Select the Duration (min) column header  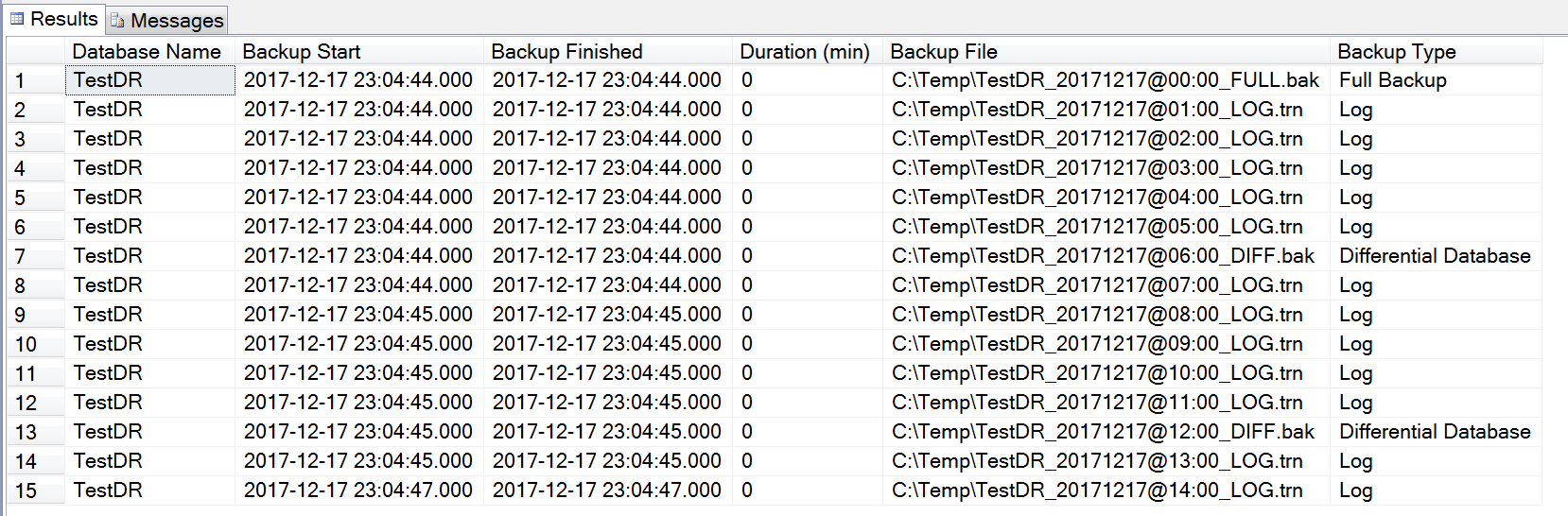pyautogui.click(x=805, y=52)
